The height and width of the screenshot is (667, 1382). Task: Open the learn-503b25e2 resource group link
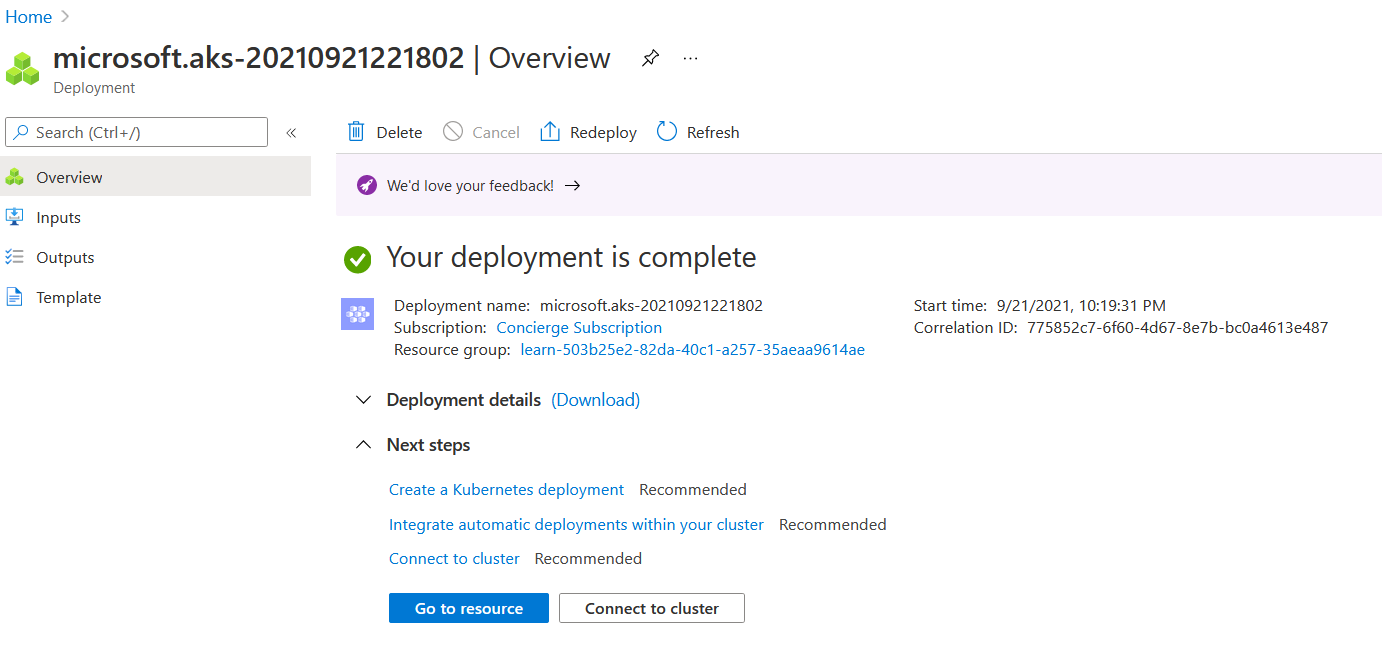pos(693,350)
